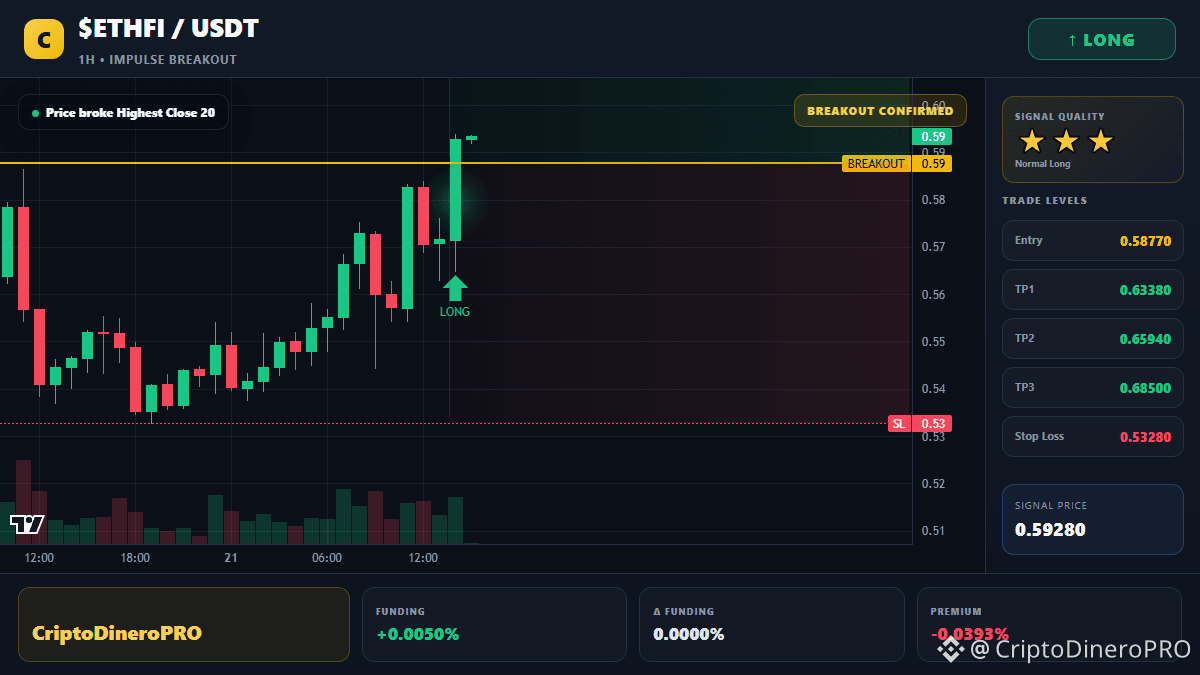Click the TradingView logo on the chart

27,524
